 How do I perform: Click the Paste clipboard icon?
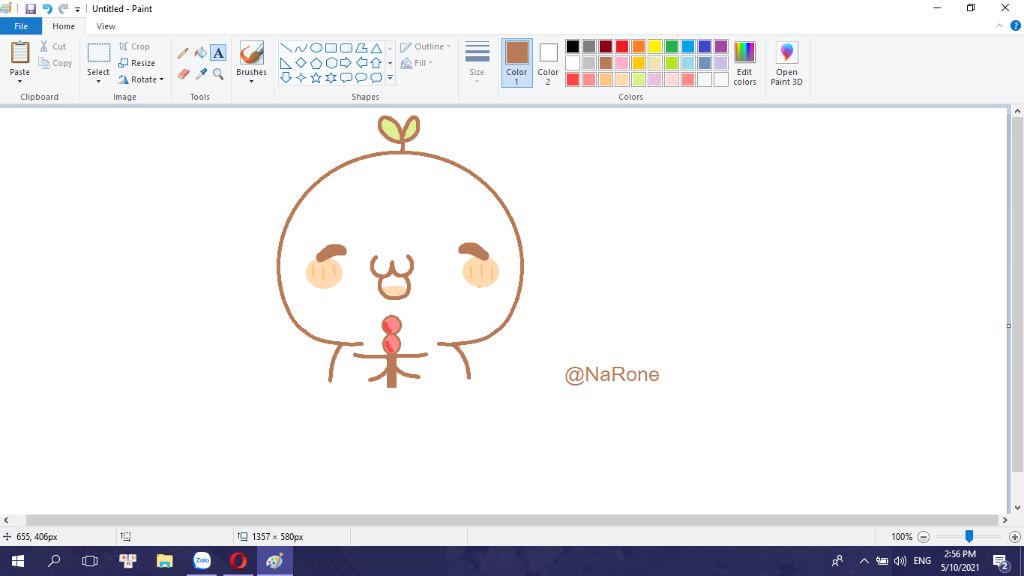click(20, 53)
